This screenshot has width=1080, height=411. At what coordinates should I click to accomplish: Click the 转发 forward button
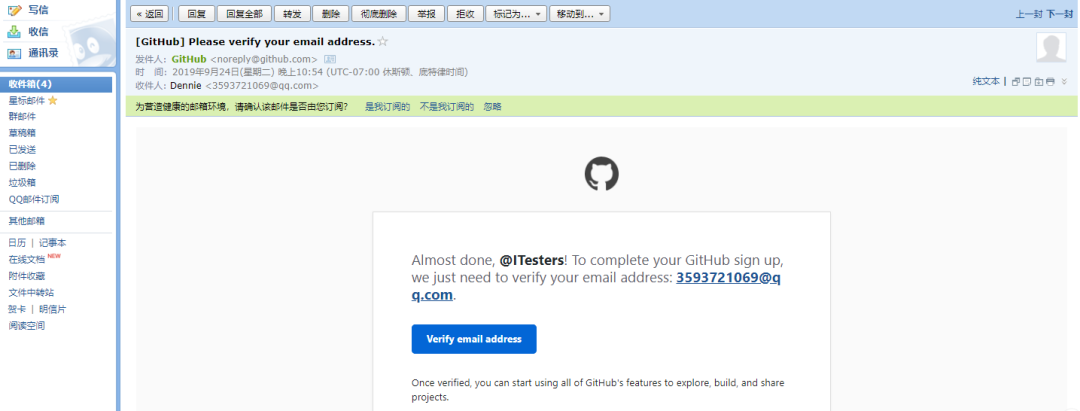(292, 14)
